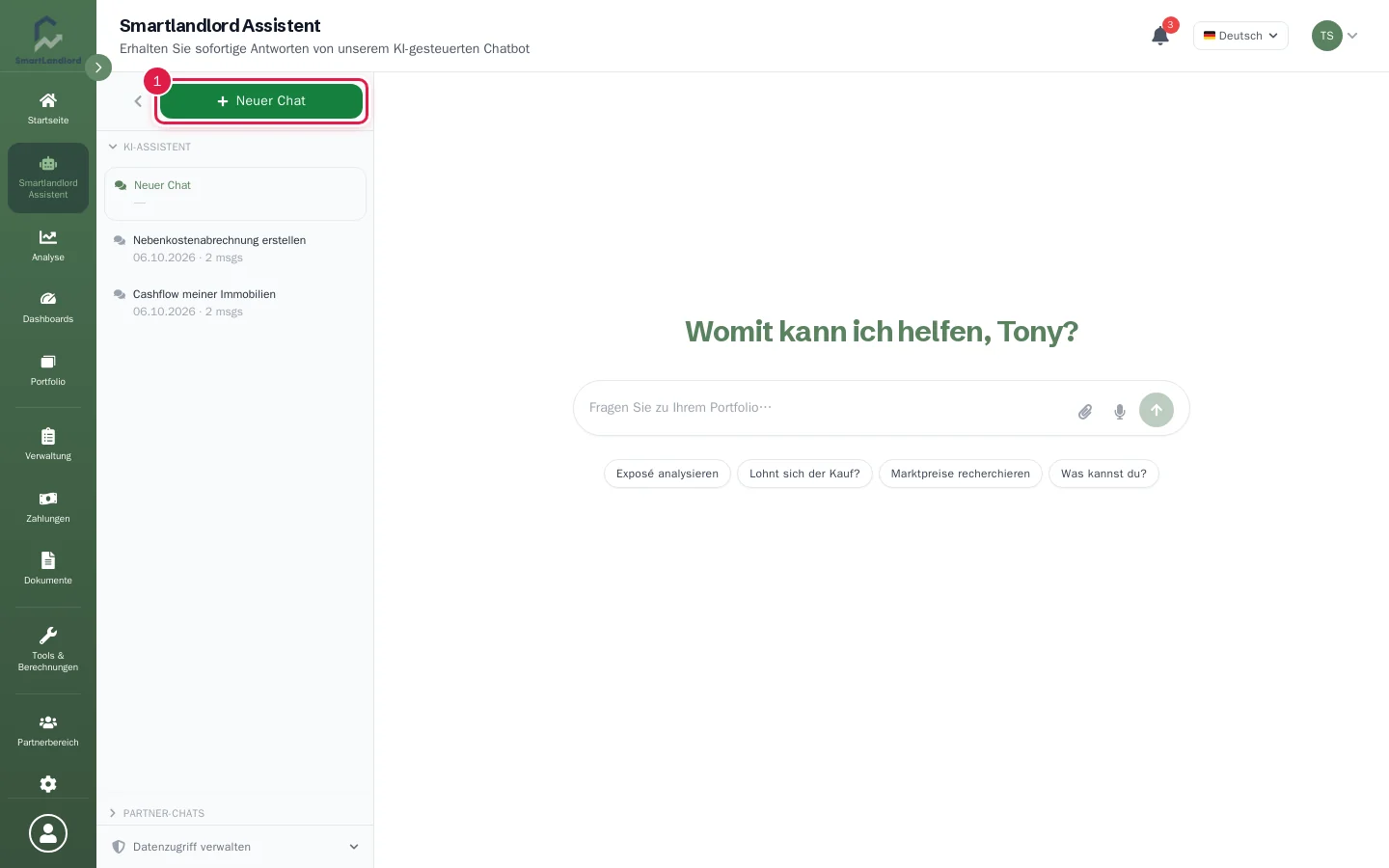Viewport: 1389px width, 868px height.
Task: Open Nebenkostenabrechnung erstellen chat
Action: (235, 248)
